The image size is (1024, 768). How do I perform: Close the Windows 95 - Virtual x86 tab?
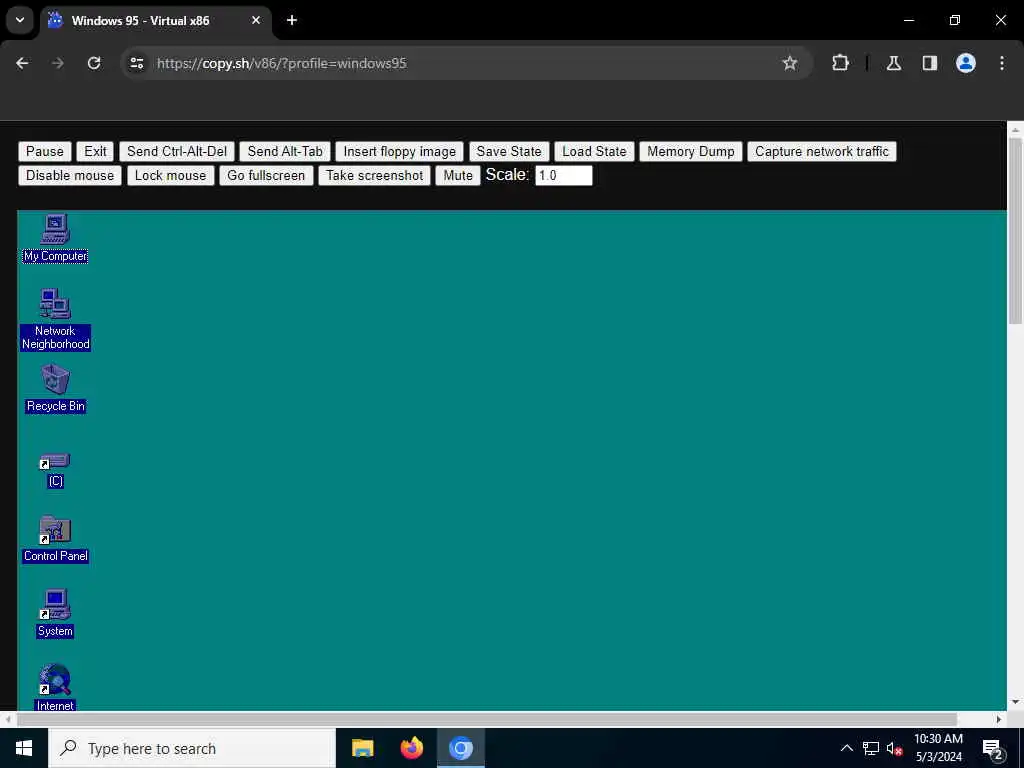click(x=256, y=20)
